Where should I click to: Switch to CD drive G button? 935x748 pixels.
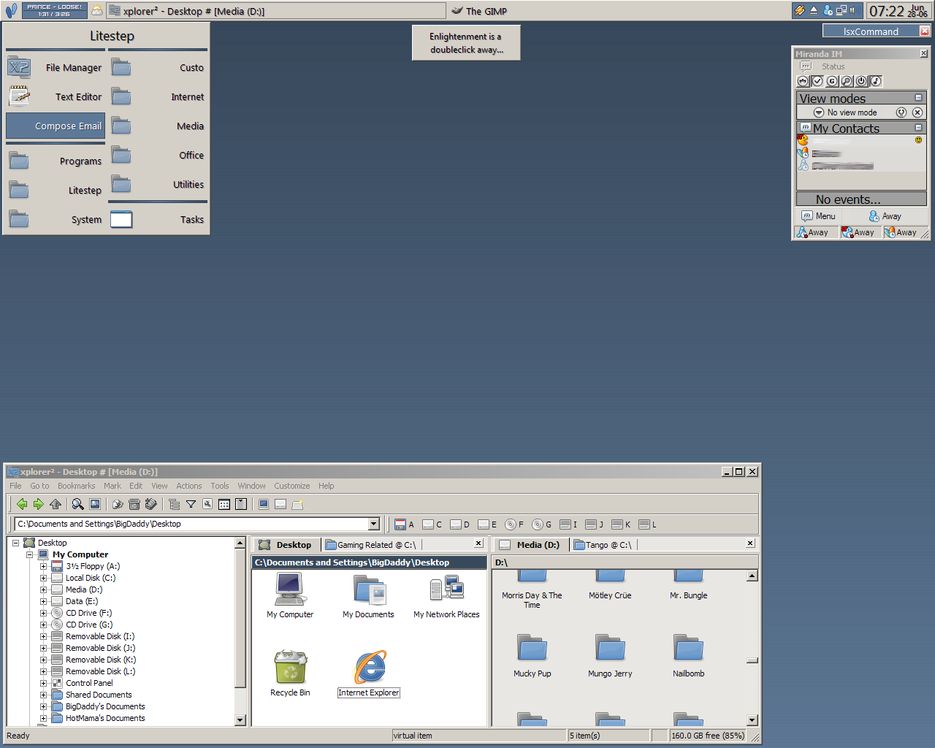541,525
